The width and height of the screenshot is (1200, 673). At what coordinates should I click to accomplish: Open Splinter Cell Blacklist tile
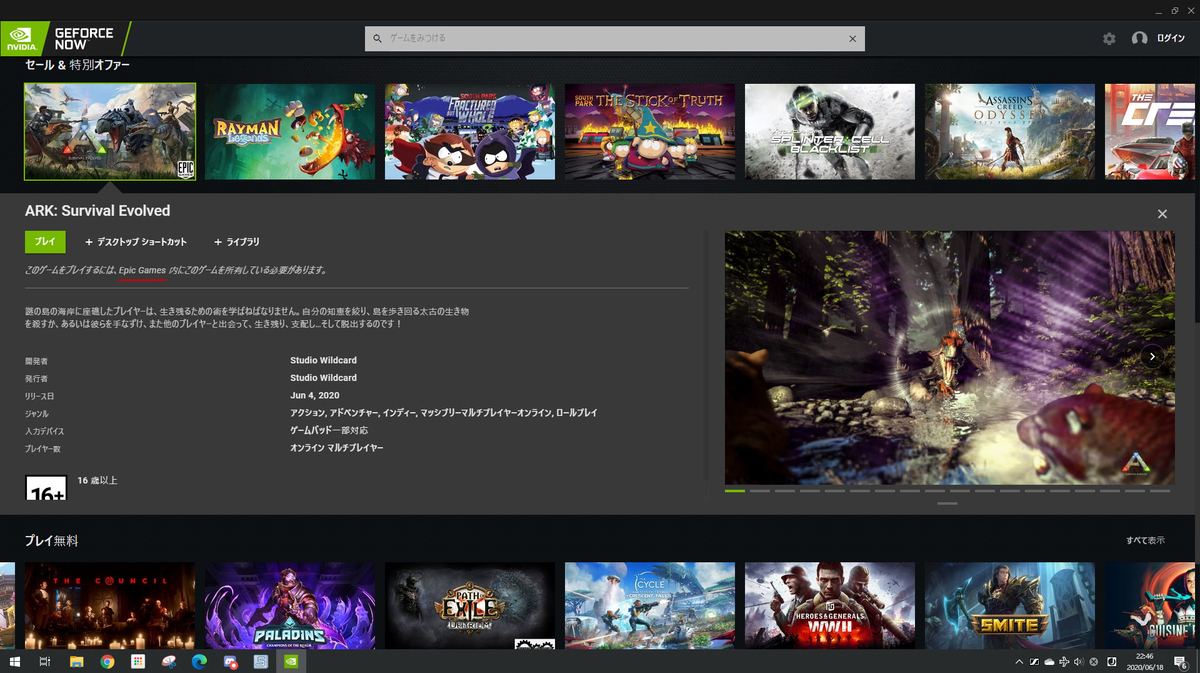[x=830, y=131]
